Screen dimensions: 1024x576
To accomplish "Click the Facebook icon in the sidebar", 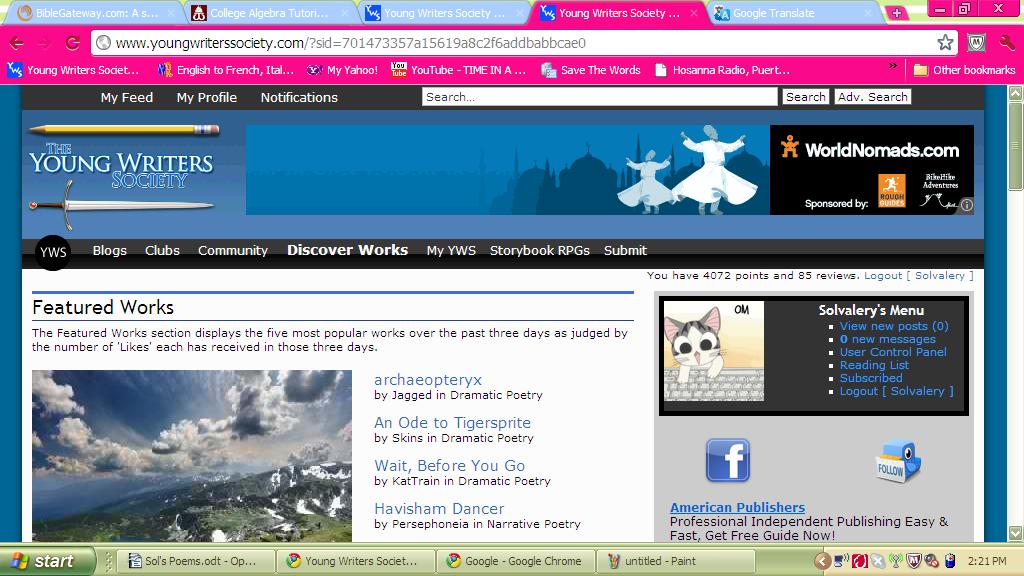I will click(x=728, y=460).
